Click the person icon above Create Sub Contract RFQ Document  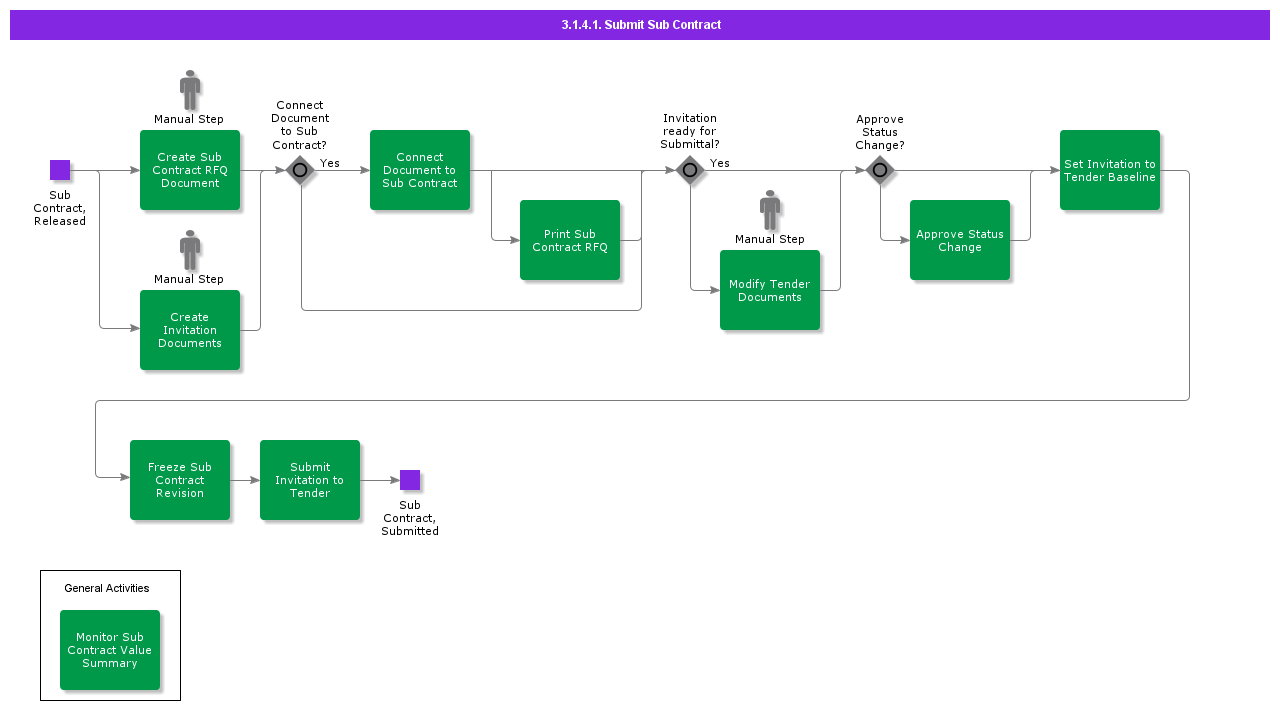pyautogui.click(x=190, y=90)
